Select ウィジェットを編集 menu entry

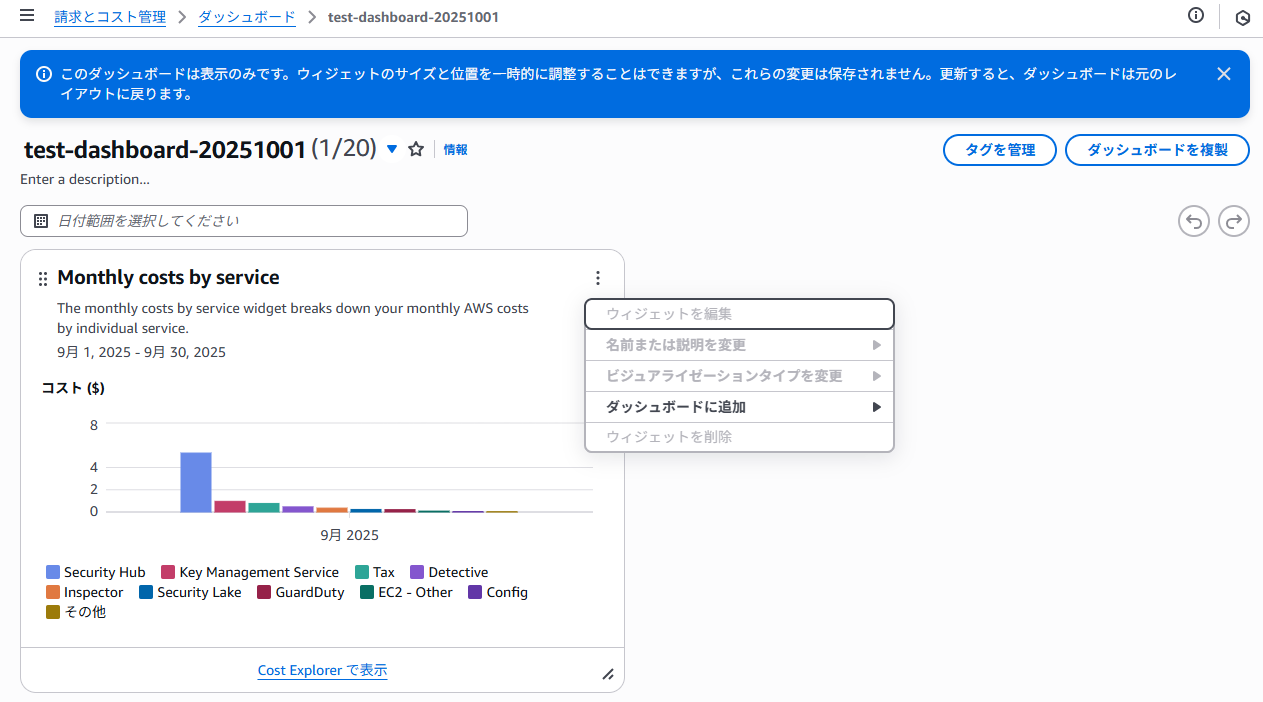point(739,314)
